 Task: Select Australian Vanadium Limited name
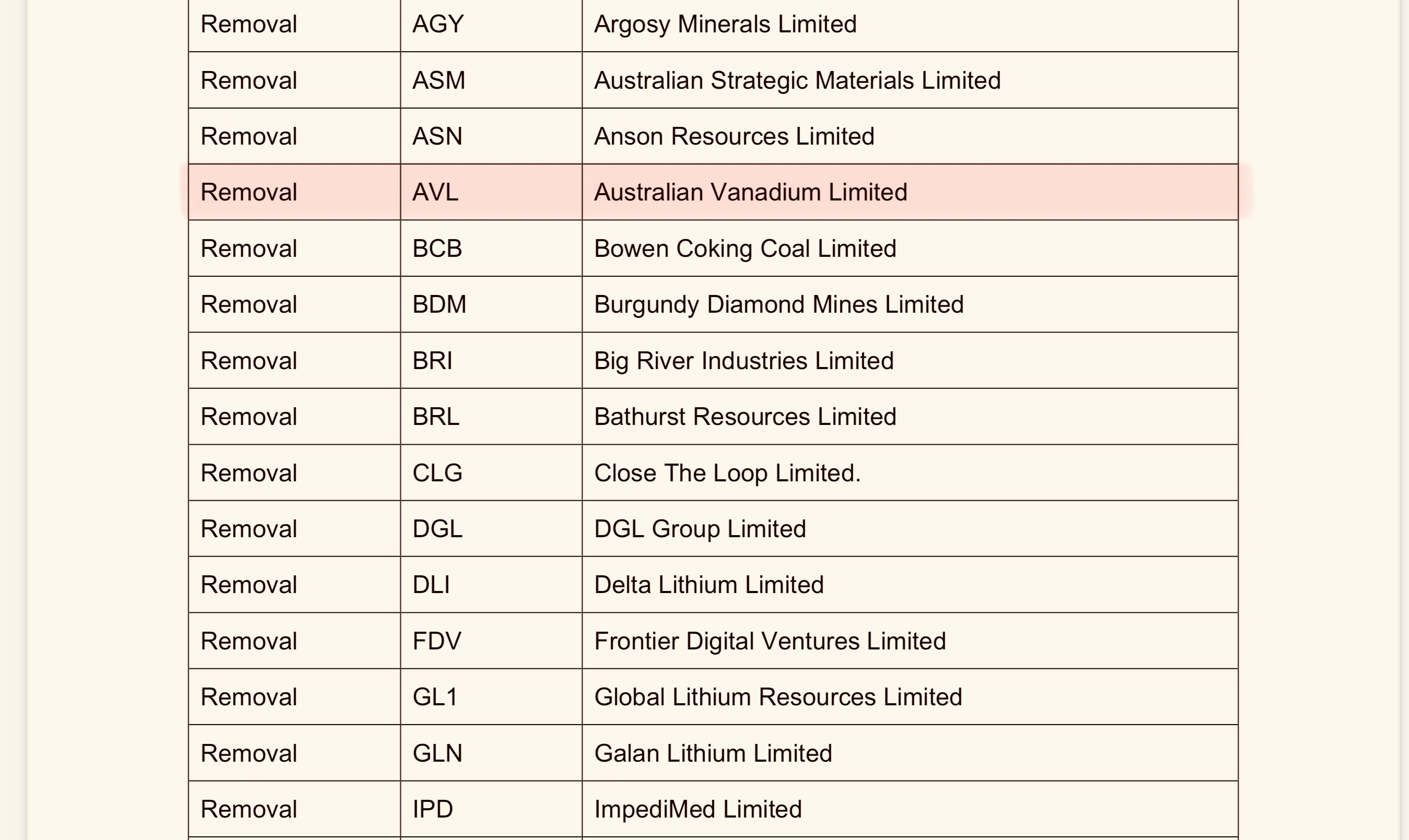pos(750,193)
